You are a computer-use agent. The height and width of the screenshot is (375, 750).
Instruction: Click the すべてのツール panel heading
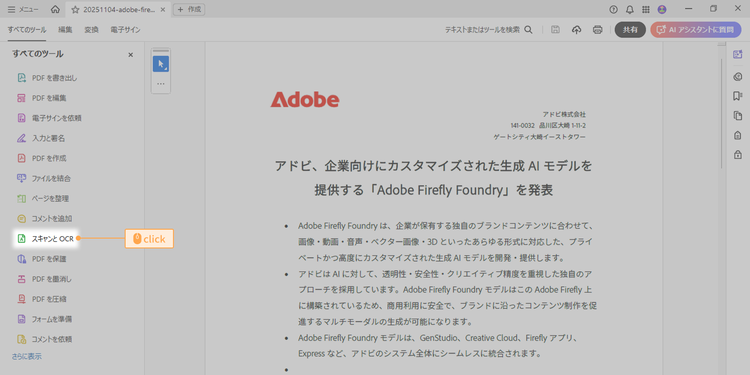click(38, 54)
